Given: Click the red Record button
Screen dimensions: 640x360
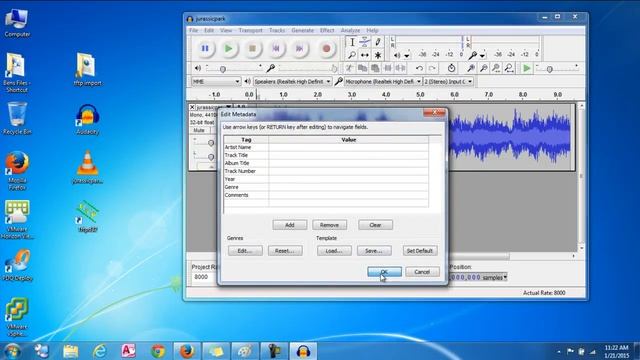Looking at the screenshot, I should (x=326, y=49).
